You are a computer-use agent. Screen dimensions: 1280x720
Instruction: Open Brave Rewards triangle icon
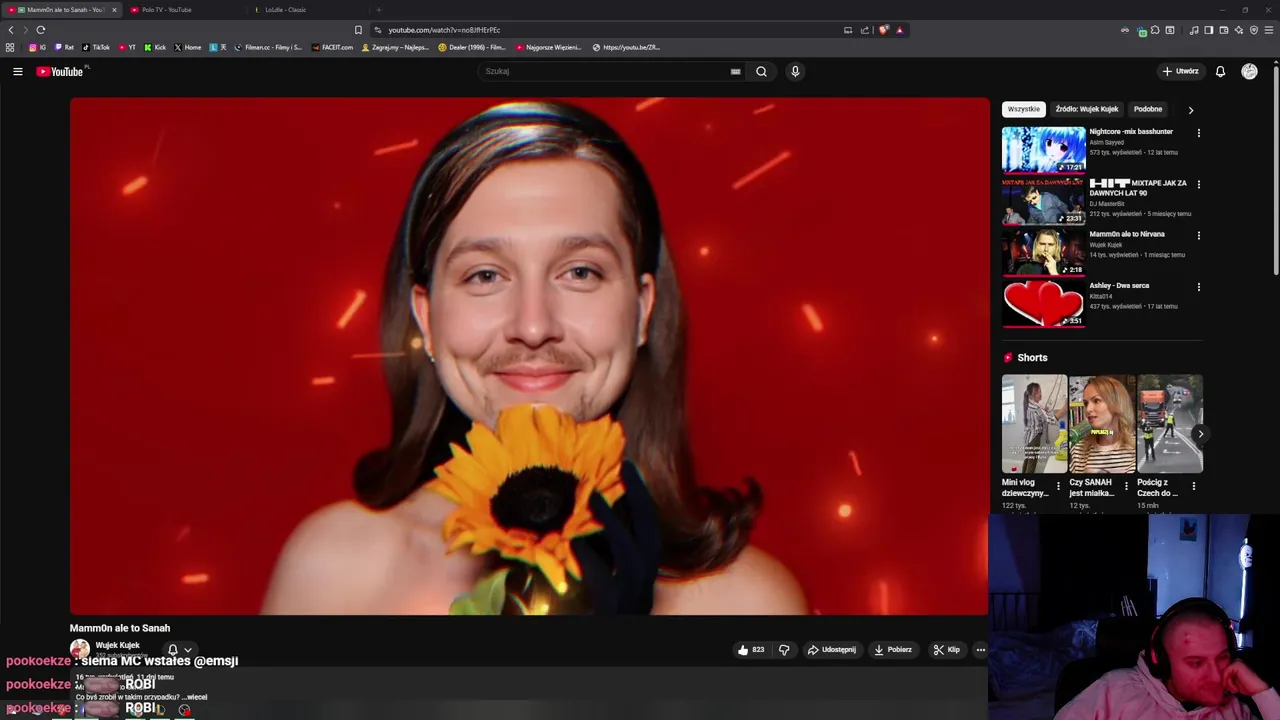(900, 30)
